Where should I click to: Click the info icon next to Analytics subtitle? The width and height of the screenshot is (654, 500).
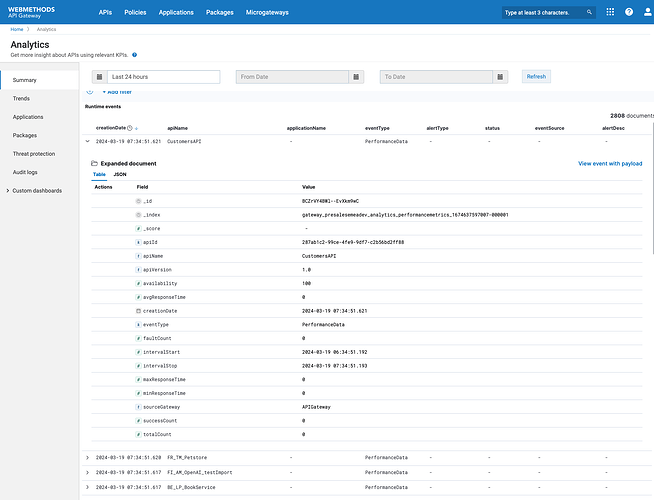click(134, 55)
